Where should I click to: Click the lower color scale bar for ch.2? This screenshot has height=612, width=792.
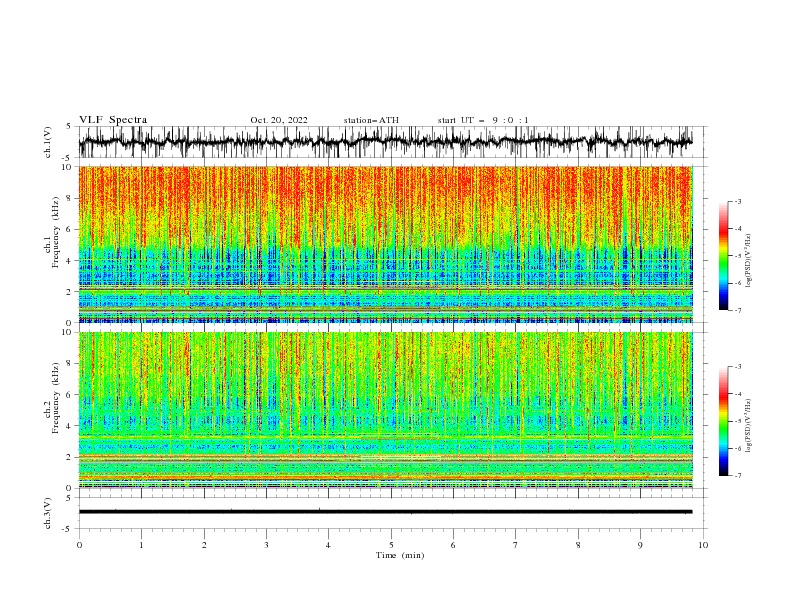[723, 421]
